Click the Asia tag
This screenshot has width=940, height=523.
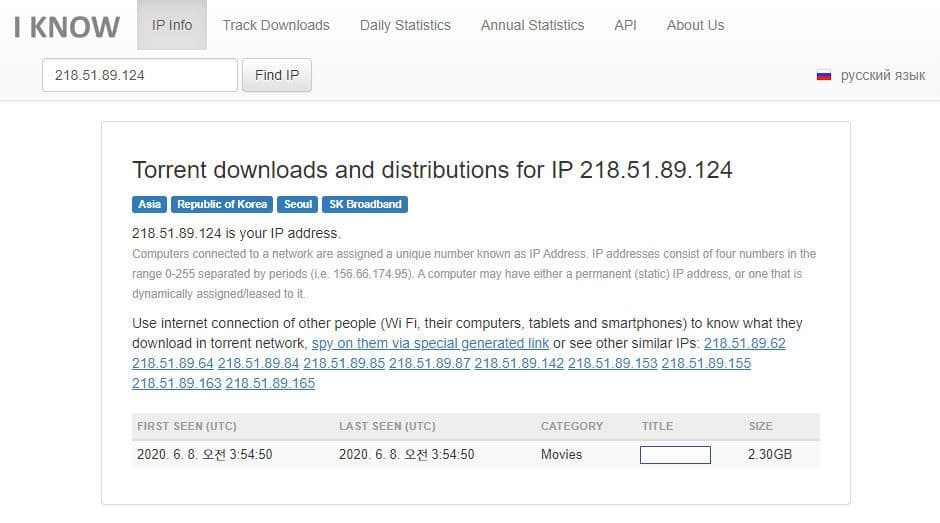(149, 205)
